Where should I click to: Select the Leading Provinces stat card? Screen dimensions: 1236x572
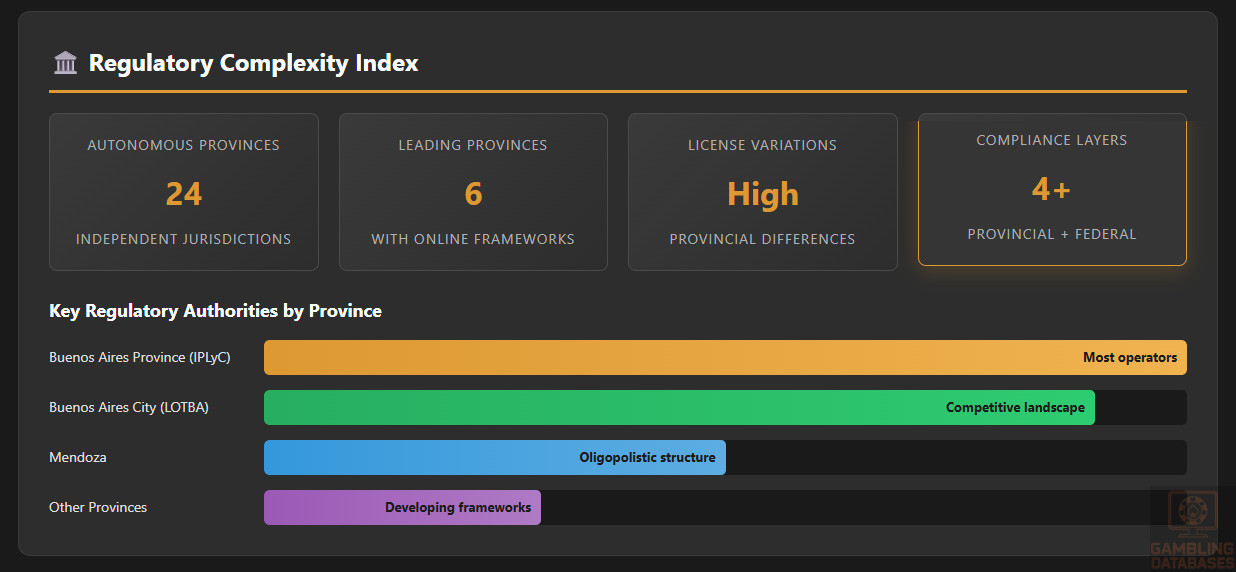(473, 192)
